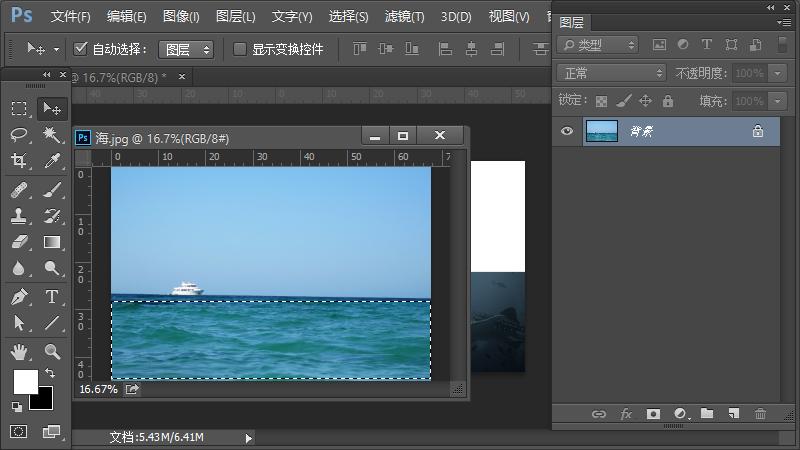Toggle pixel layer filter
The width and height of the screenshot is (800, 450).
pos(659,45)
